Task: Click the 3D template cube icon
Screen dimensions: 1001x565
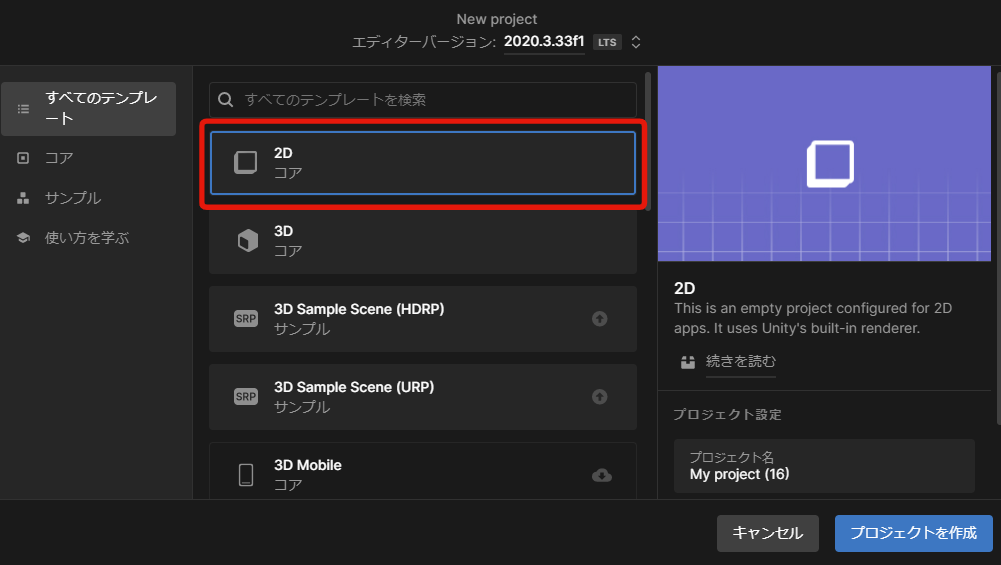Action: (248, 241)
